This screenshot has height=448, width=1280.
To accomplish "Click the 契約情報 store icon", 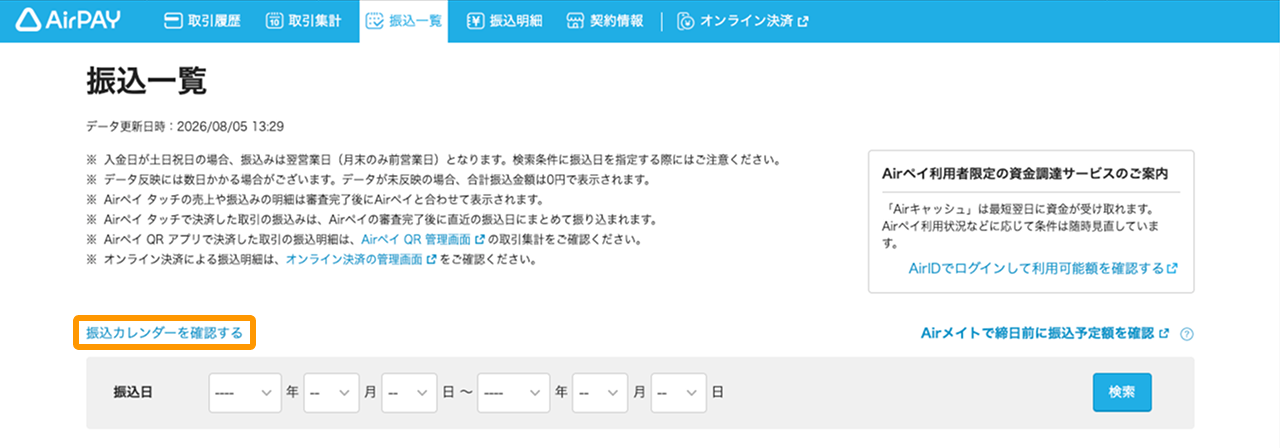I will 574,20.
